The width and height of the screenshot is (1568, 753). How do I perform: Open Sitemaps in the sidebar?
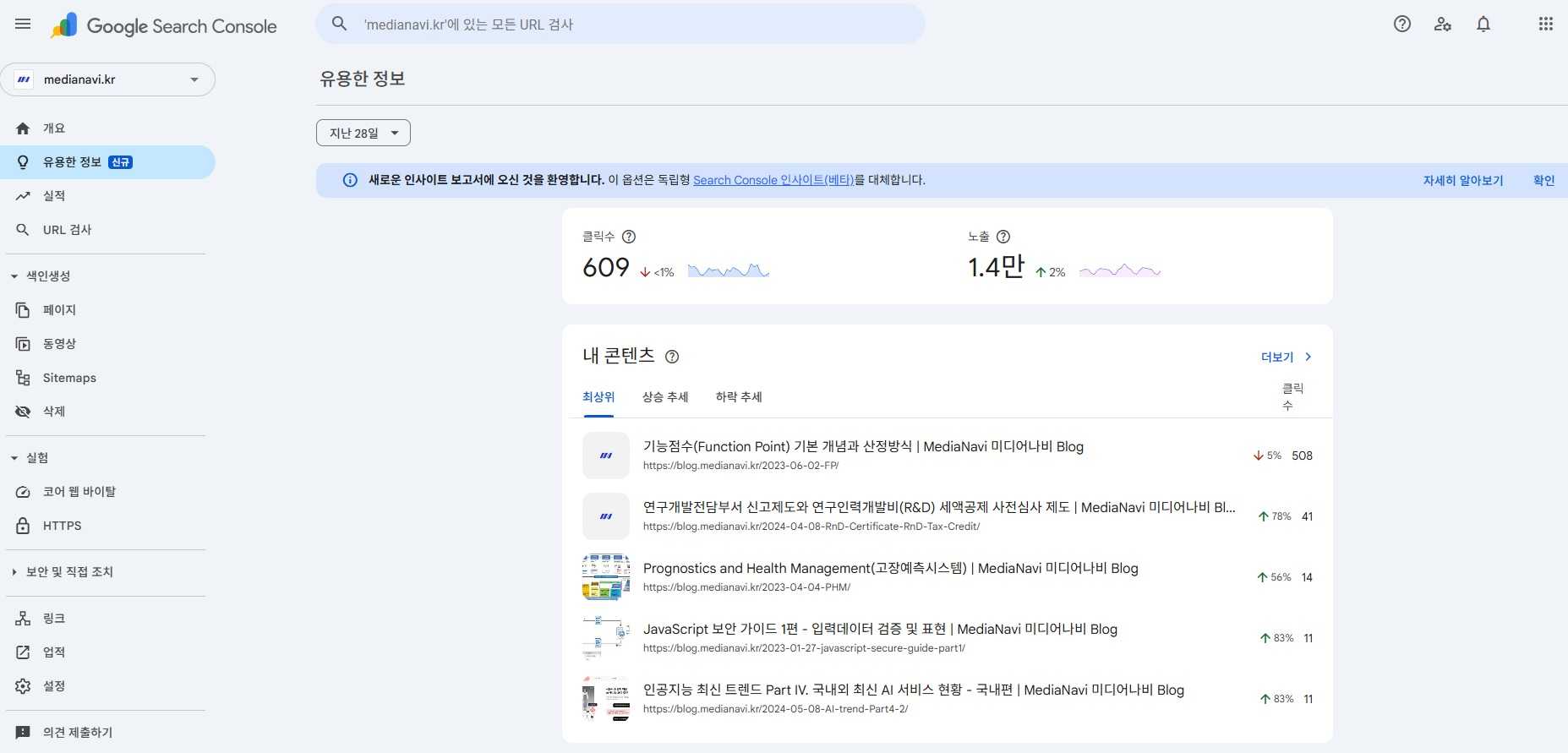click(107, 378)
